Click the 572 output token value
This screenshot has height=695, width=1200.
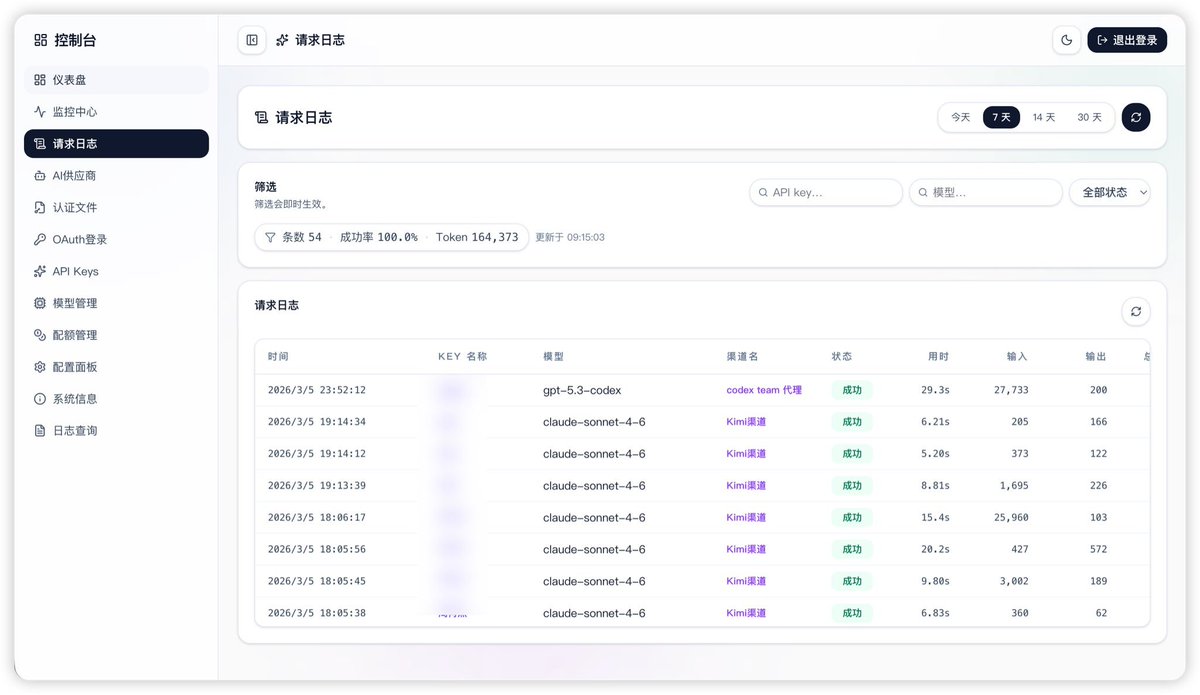click(1098, 550)
